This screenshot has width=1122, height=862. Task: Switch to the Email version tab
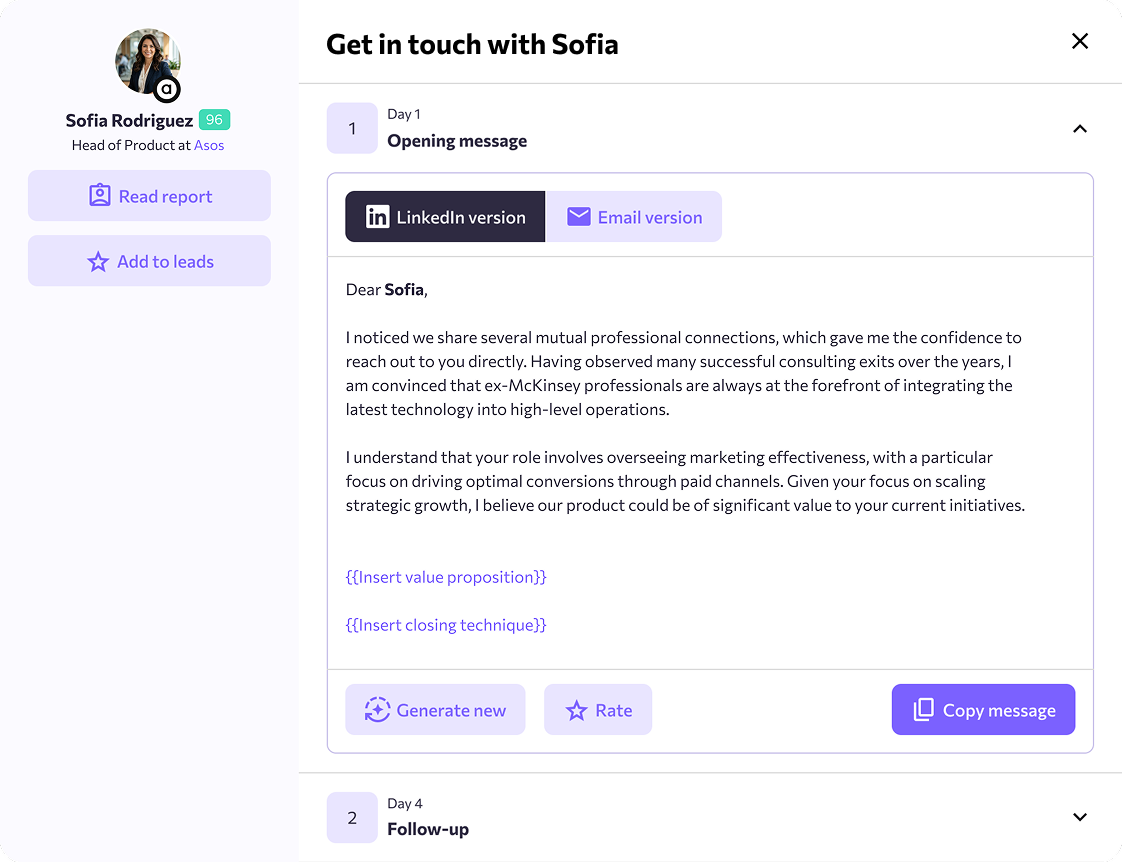click(634, 216)
